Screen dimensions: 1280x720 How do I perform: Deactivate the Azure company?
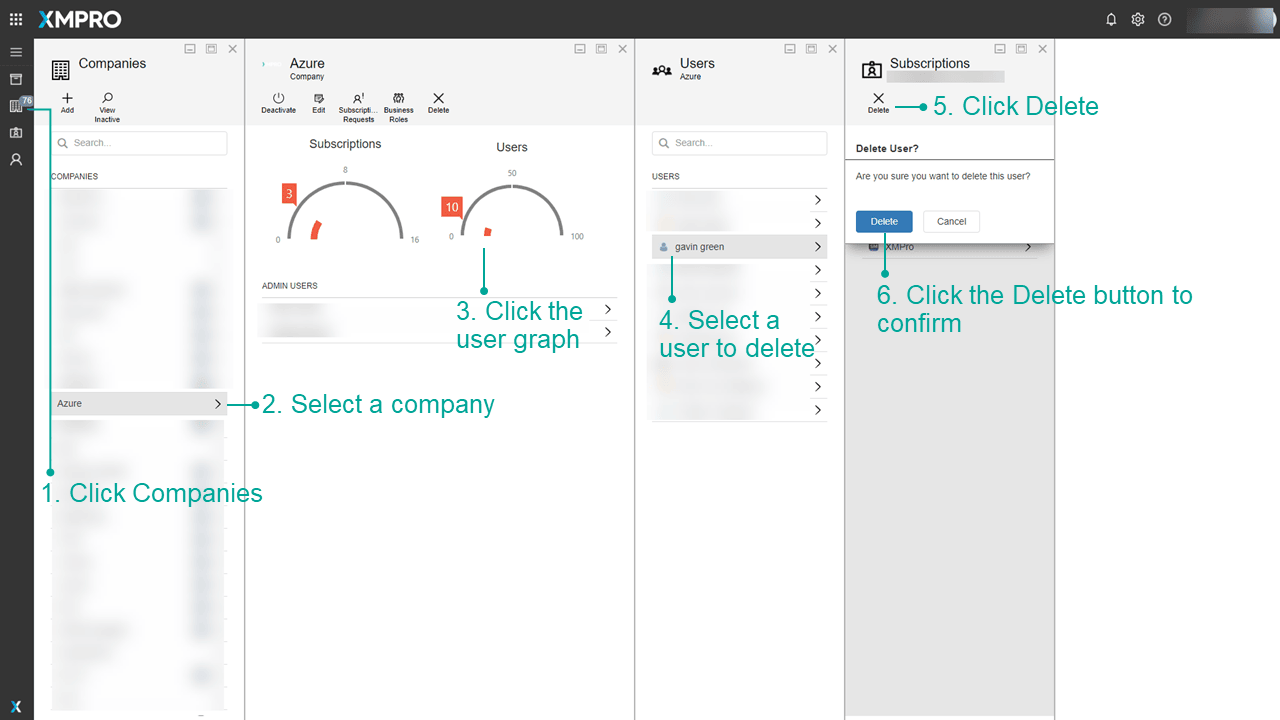278,102
